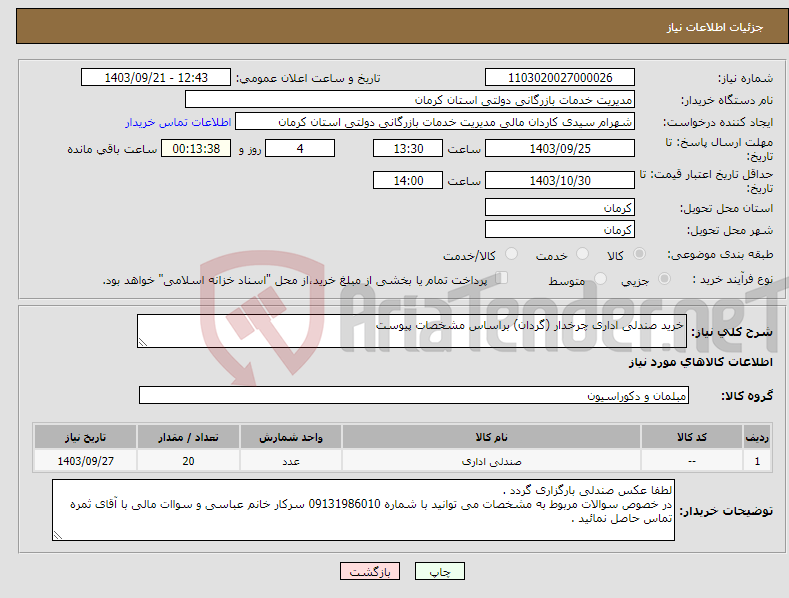
Task: Click the buyer organization name field
Action: (x=410, y=100)
